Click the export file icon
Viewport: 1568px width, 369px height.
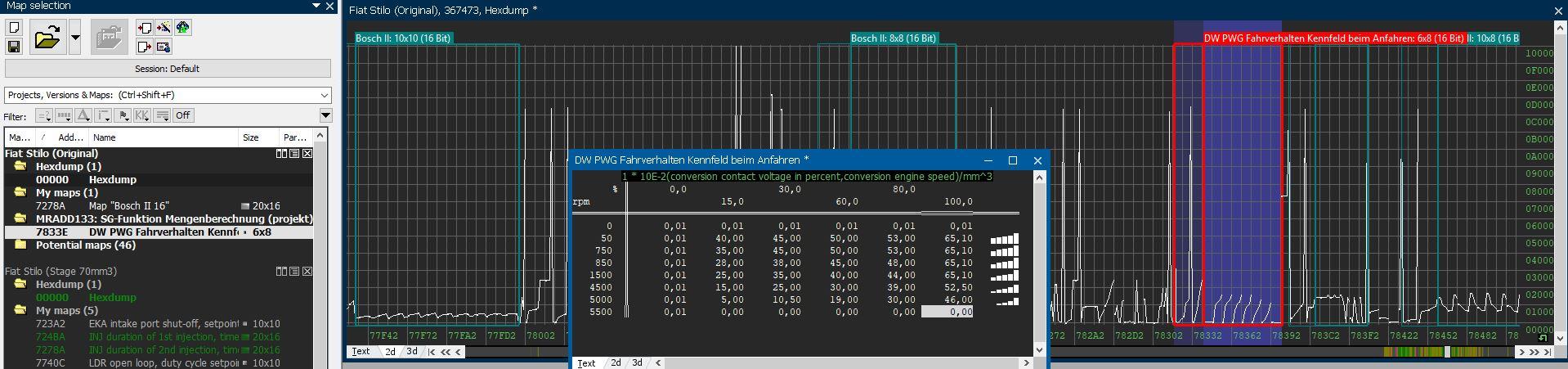point(145,47)
